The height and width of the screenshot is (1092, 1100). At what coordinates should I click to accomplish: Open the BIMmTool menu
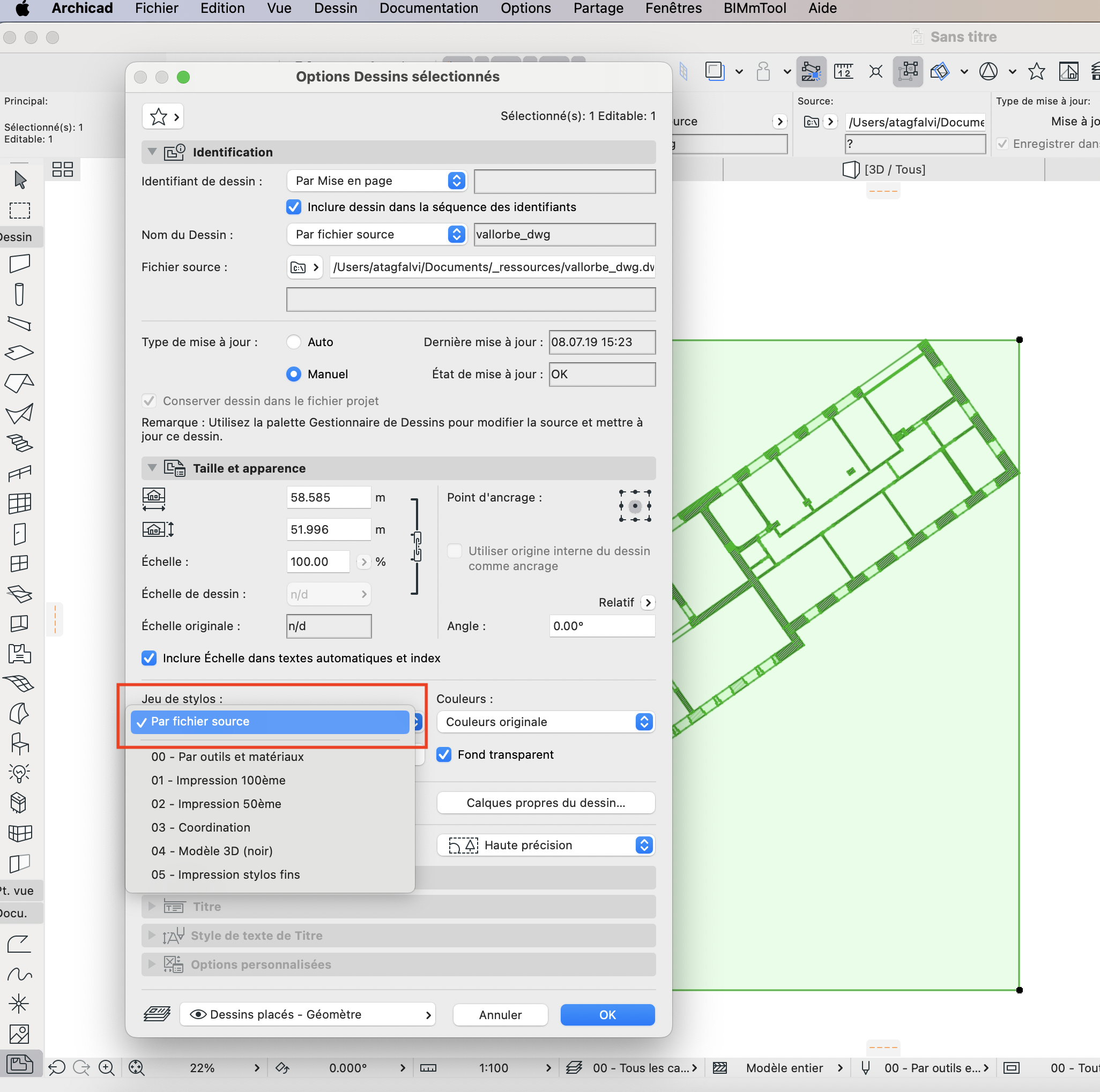click(754, 9)
